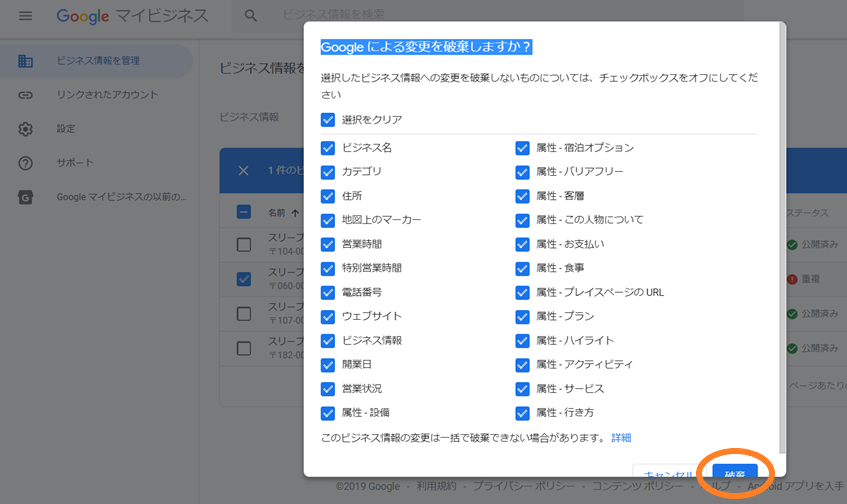Click the settings gear icon
This screenshot has height=504, width=847.
pyautogui.click(x=25, y=129)
